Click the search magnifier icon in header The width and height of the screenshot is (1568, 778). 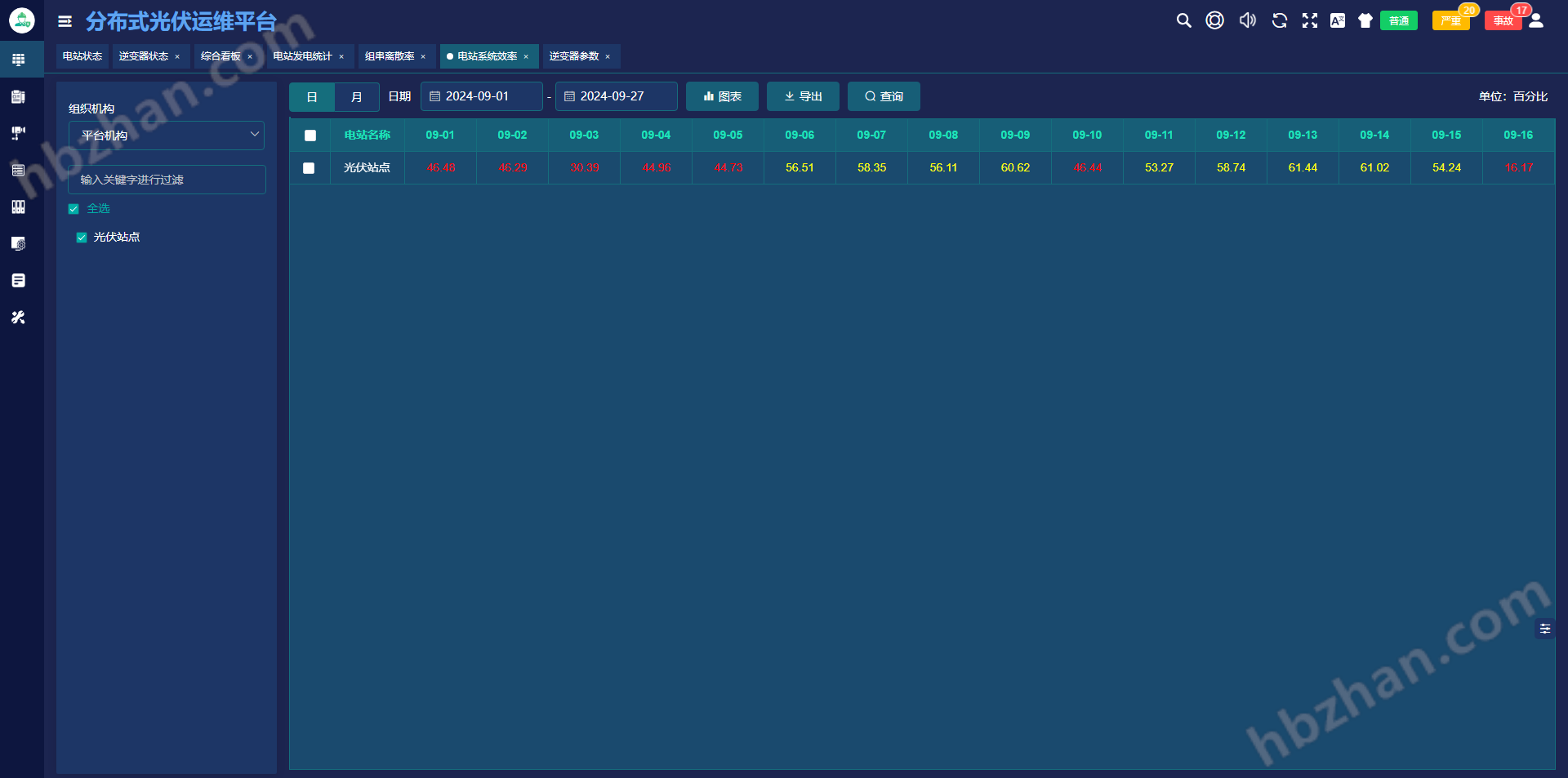coord(1183,21)
